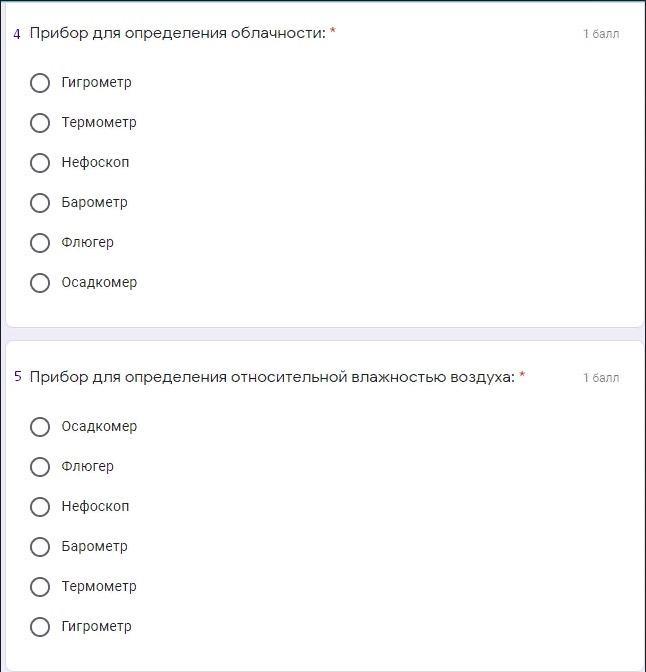Select Осадкомер in the humidity question
This screenshot has width=646, height=672.
tap(40, 427)
